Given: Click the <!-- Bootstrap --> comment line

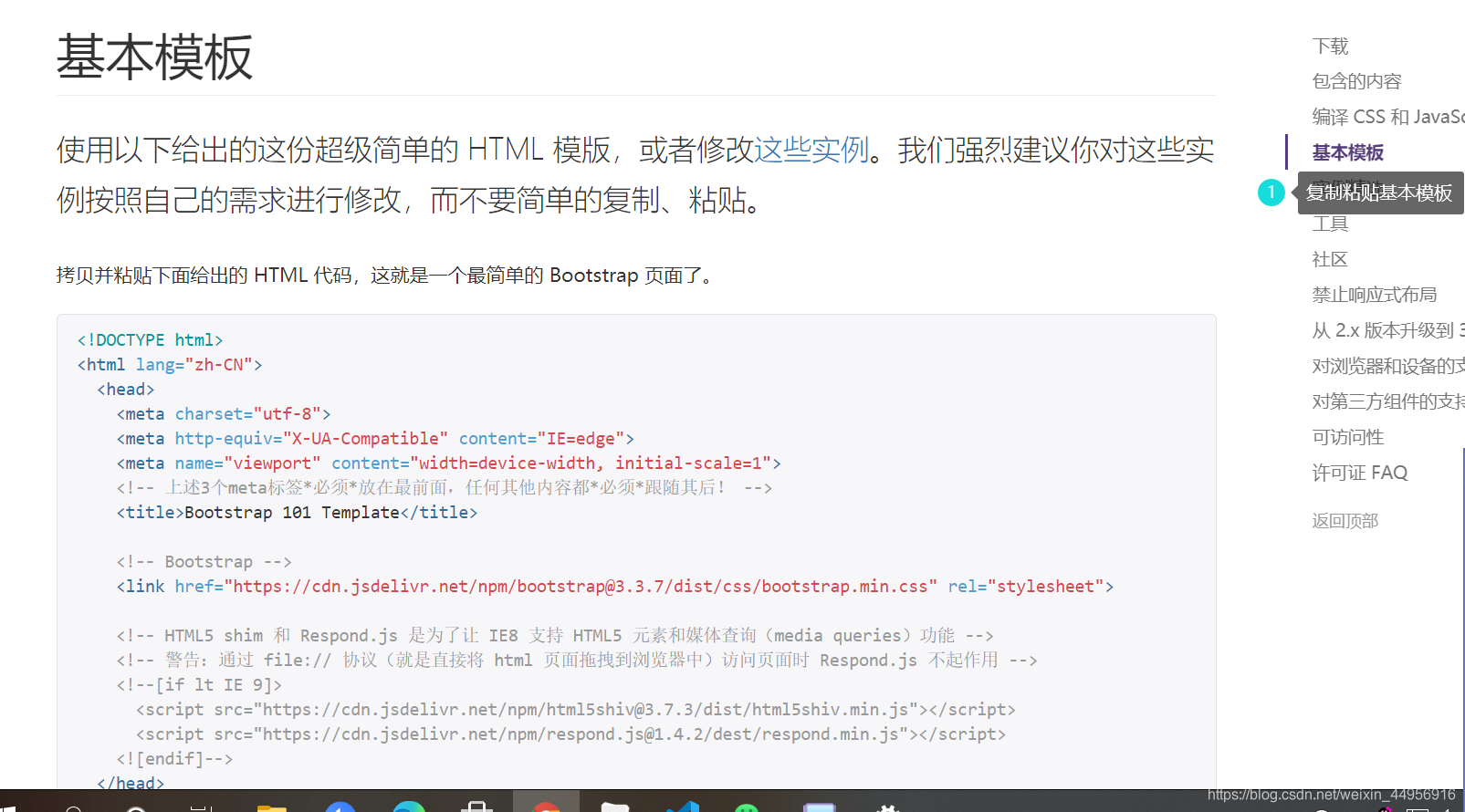Looking at the screenshot, I should [x=204, y=561].
